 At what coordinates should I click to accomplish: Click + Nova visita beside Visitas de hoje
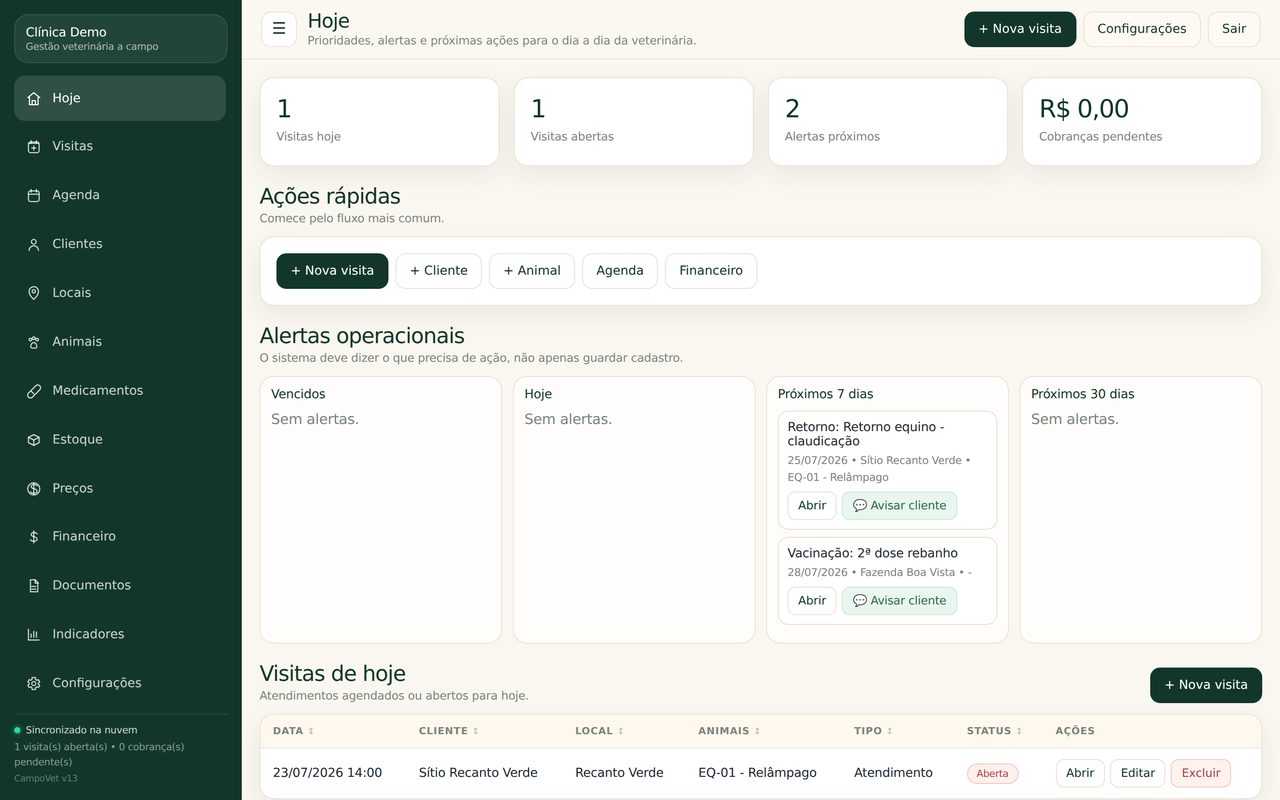tap(1206, 685)
